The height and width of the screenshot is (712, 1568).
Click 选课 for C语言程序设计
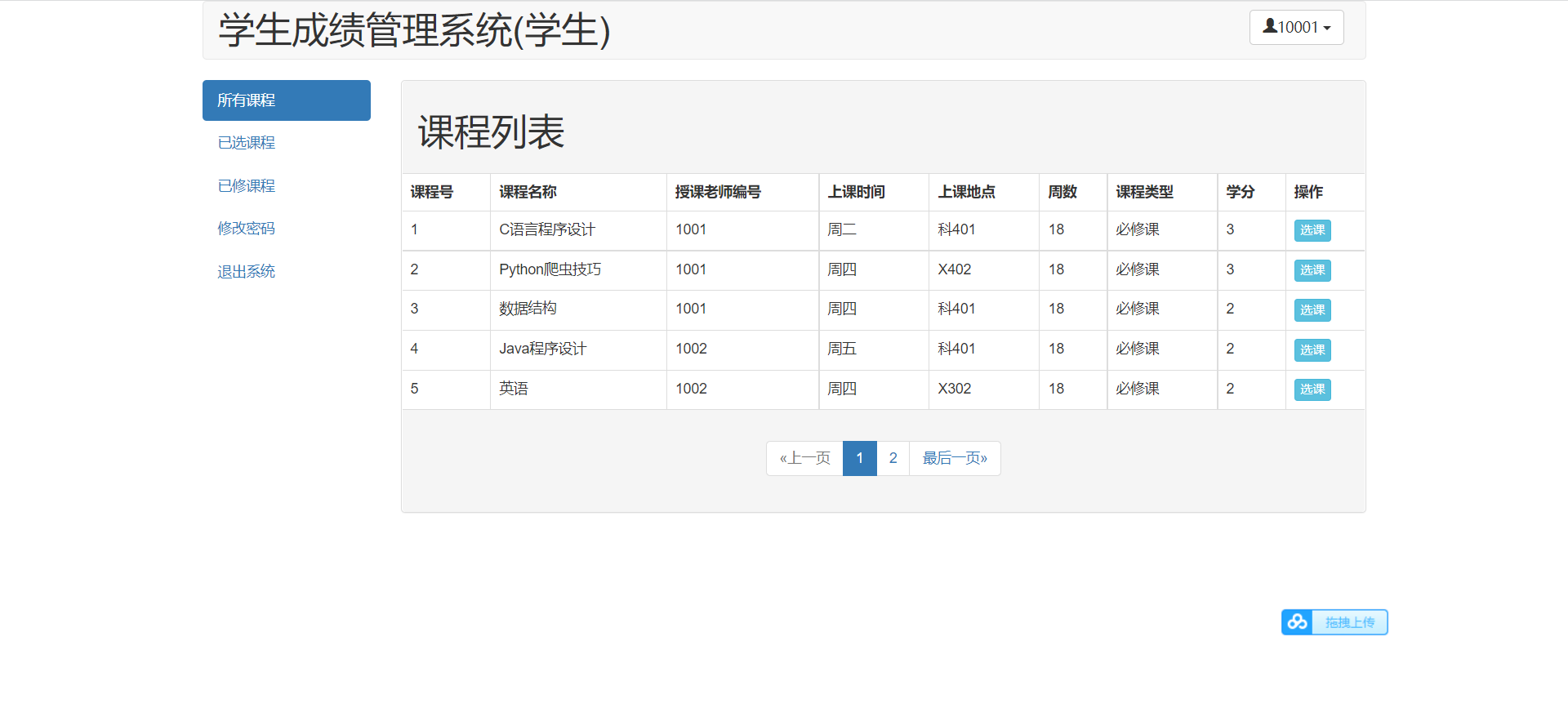pyautogui.click(x=1312, y=230)
